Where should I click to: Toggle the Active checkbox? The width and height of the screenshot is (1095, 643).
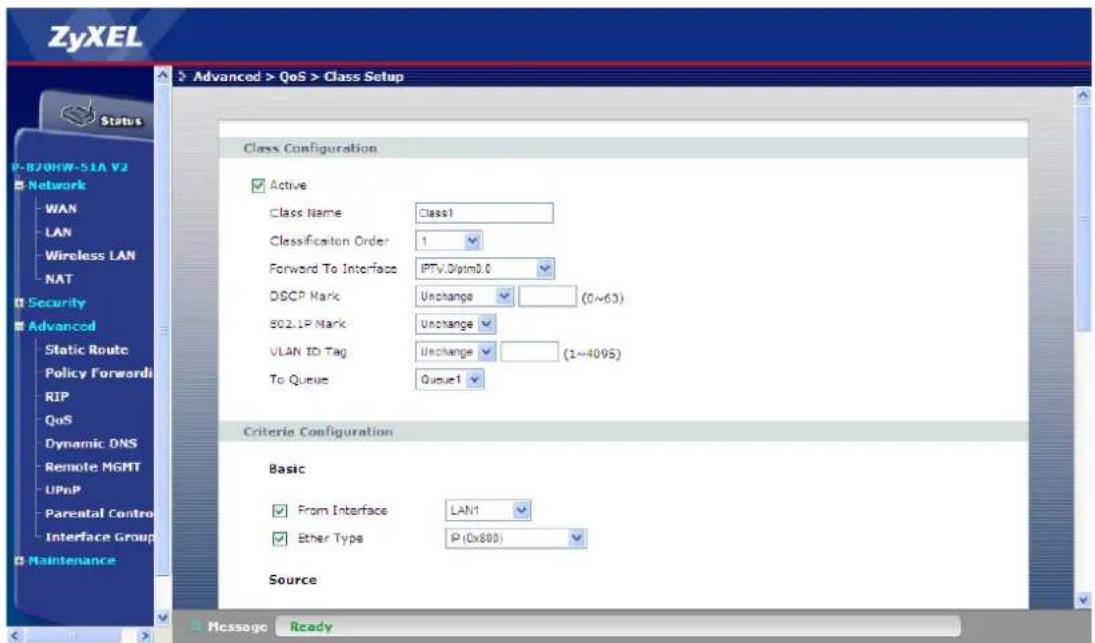click(x=258, y=185)
